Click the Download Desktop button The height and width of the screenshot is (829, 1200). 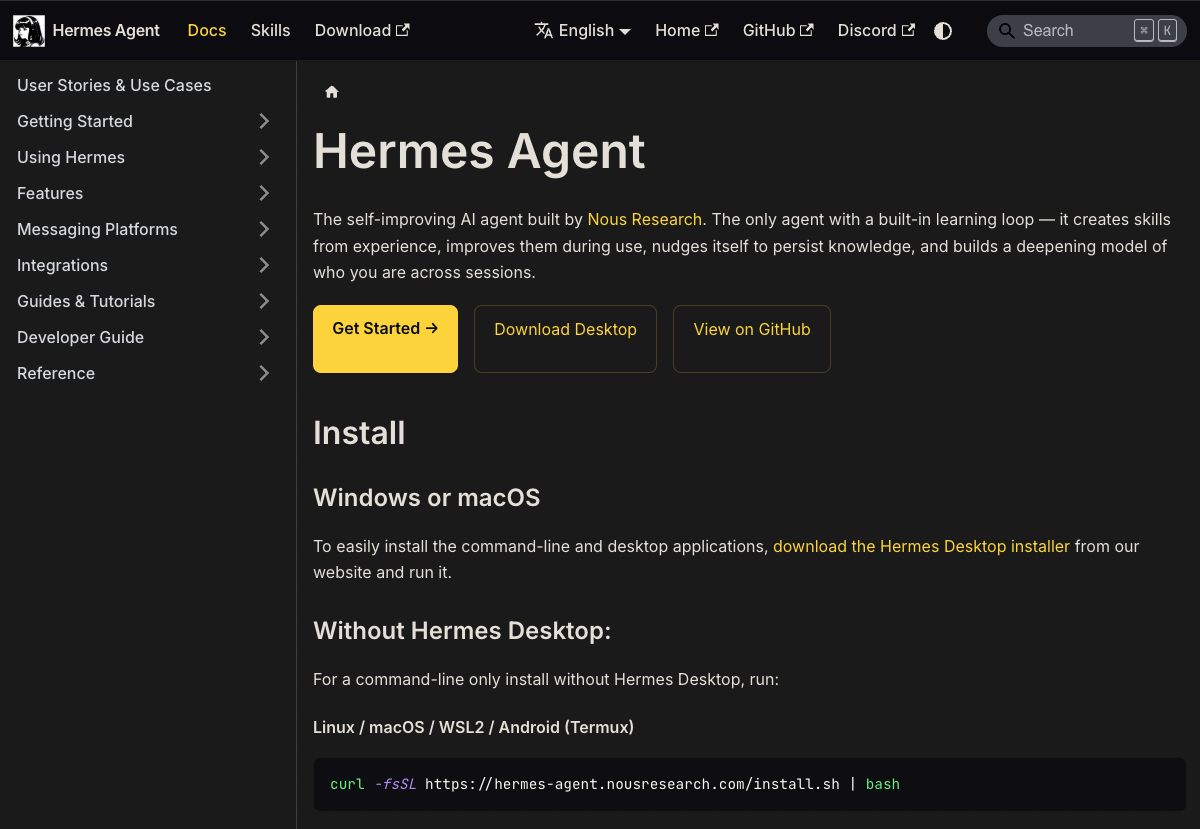pos(565,339)
